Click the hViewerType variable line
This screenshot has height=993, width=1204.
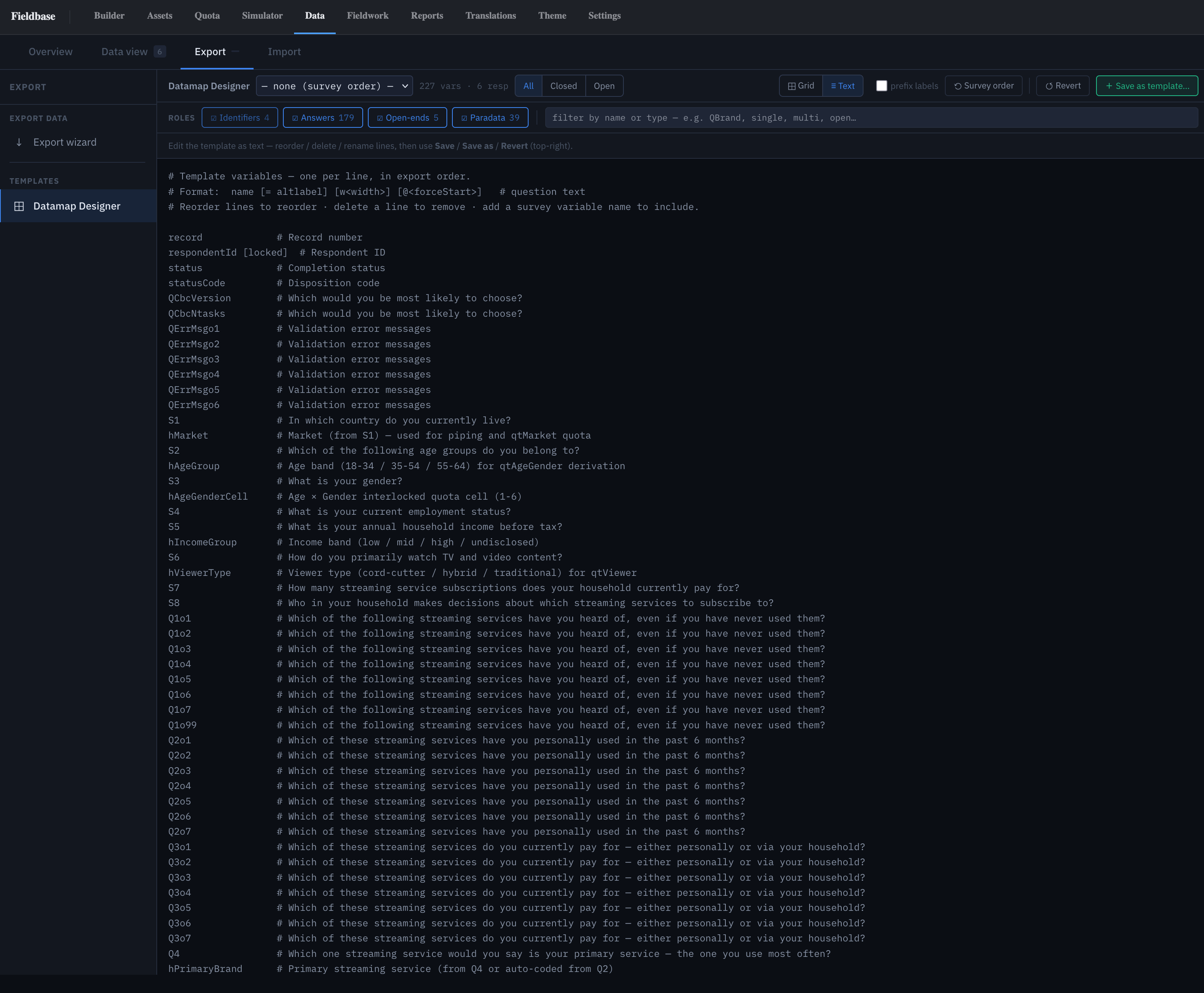pos(402,573)
